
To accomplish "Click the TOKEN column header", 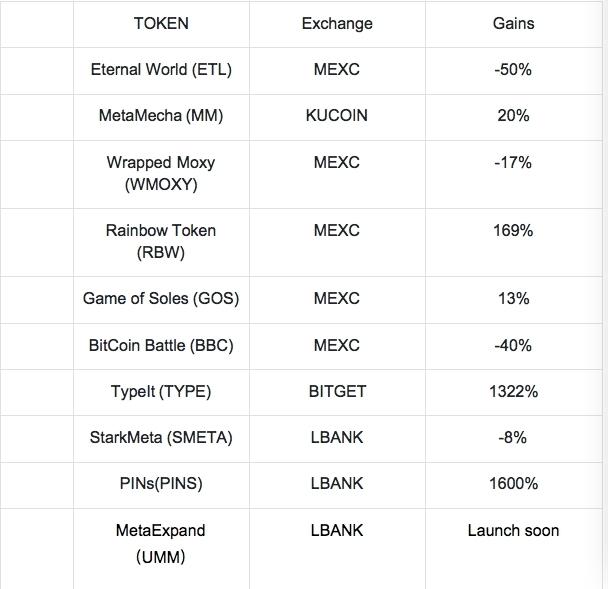I will (161, 23).
